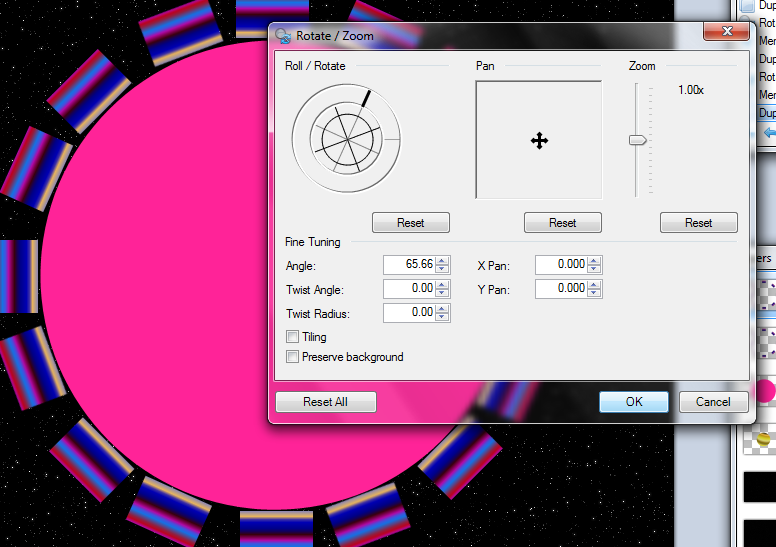Increase the Twist Radius with up arrow
The height and width of the screenshot is (547, 776).
(443, 308)
